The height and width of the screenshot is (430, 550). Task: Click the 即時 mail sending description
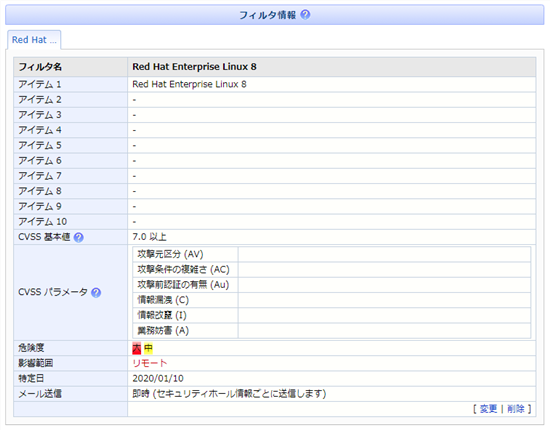[x=229, y=394]
